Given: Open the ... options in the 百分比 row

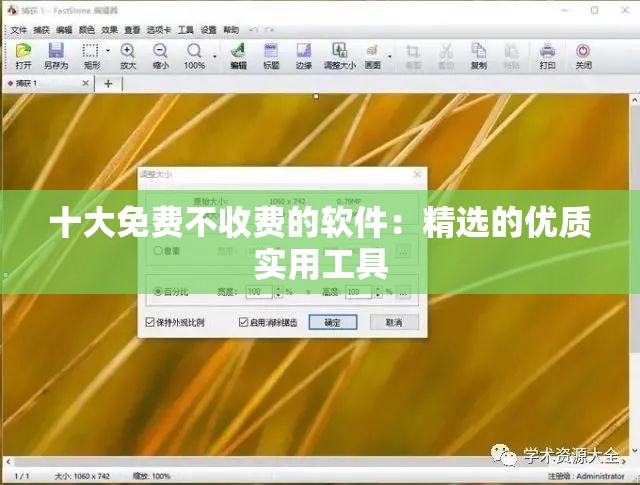Looking at the screenshot, I should (403, 292).
